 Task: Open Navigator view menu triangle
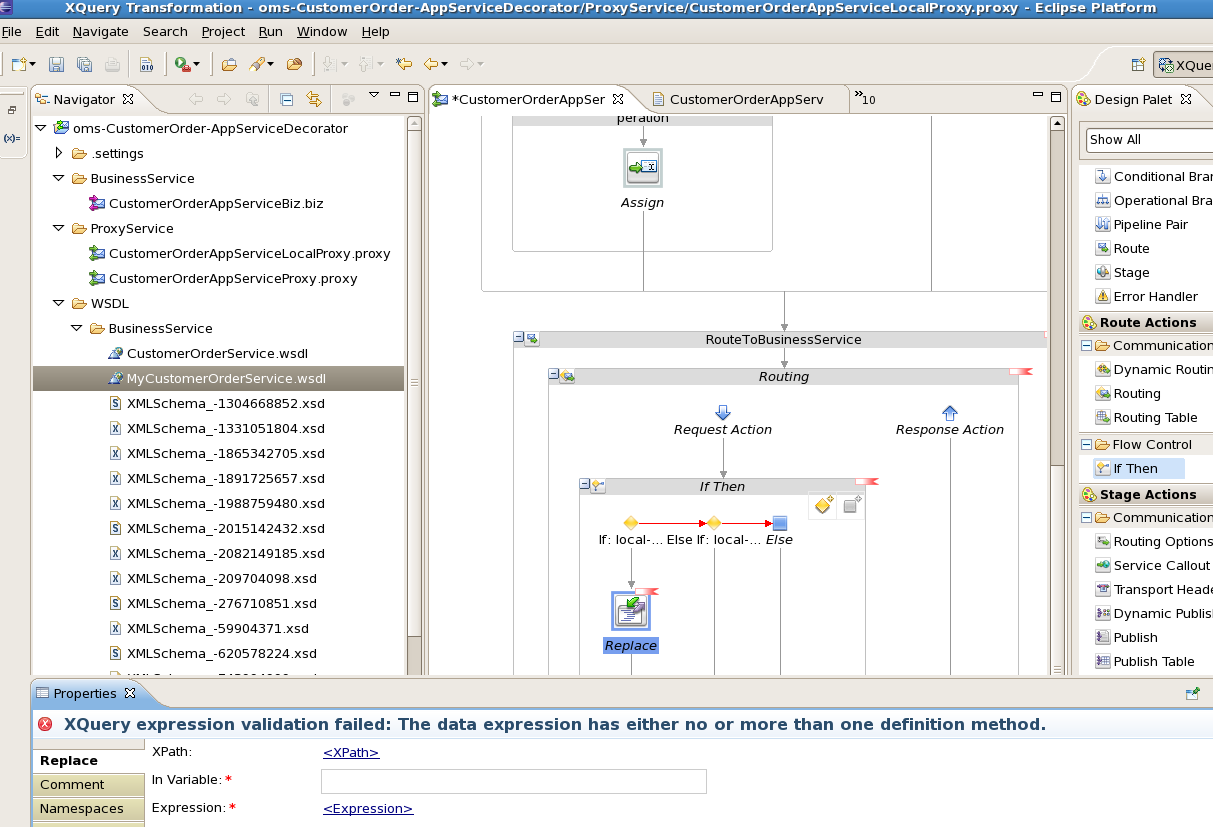point(373,96)
